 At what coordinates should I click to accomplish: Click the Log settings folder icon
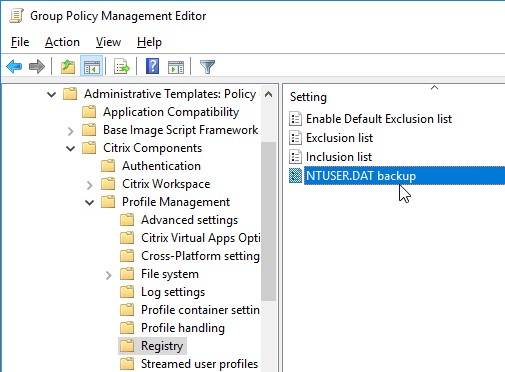coord(127,292)
